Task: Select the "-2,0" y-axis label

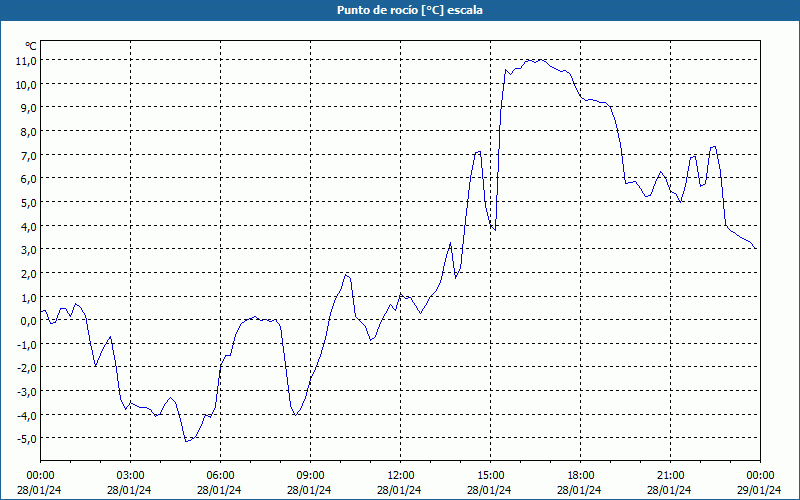Action: (27, 368)
